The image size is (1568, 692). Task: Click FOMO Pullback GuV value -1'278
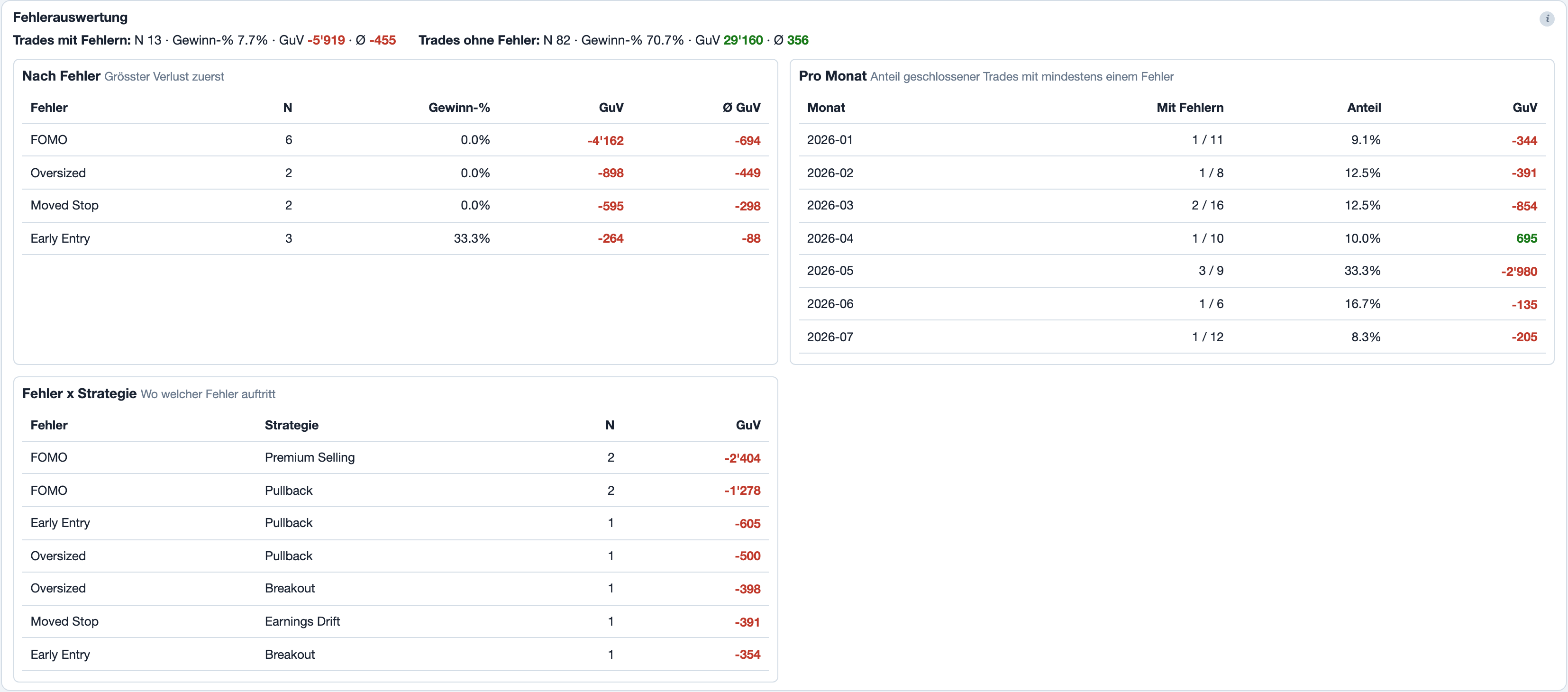[742, 491]
